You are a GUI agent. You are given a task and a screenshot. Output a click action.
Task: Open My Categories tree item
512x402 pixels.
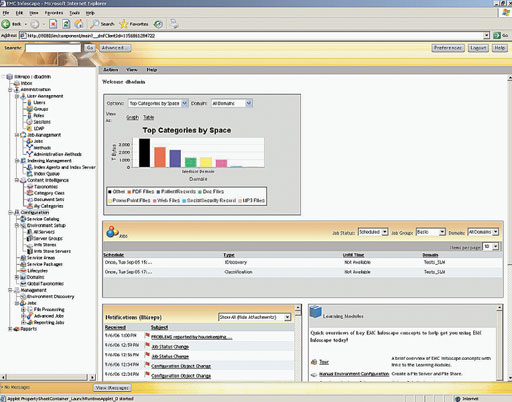(48, 206)
